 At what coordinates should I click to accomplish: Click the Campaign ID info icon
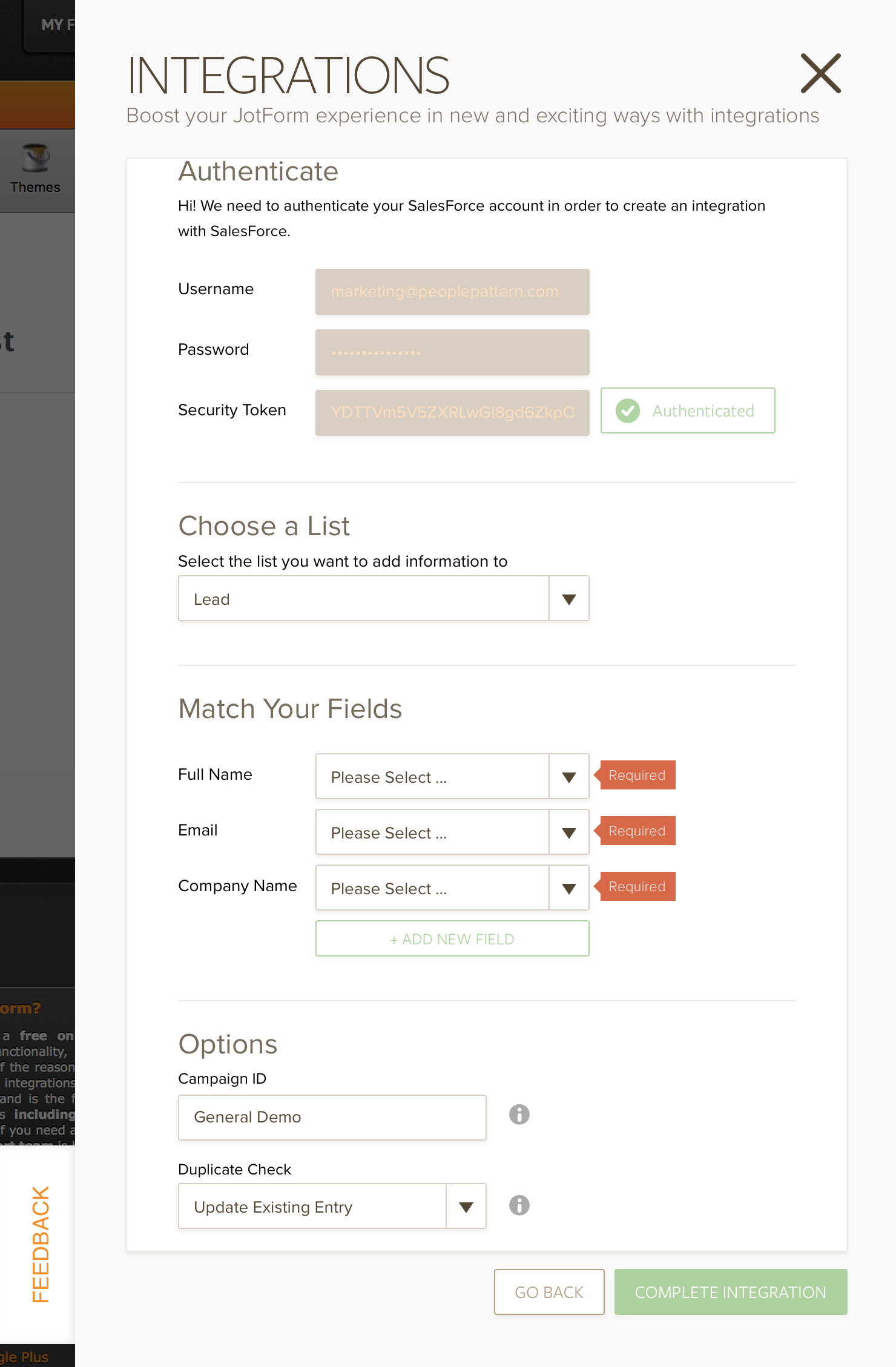tap(519, 1115)
